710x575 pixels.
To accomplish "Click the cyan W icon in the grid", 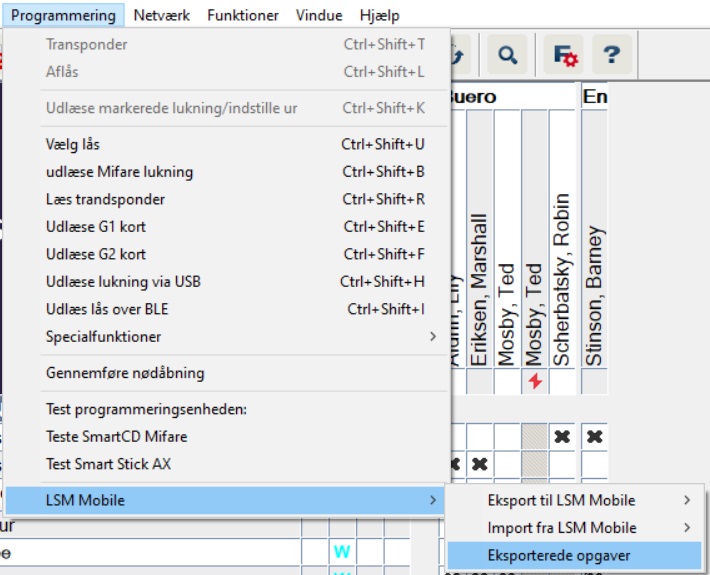I will pos(342,552).
